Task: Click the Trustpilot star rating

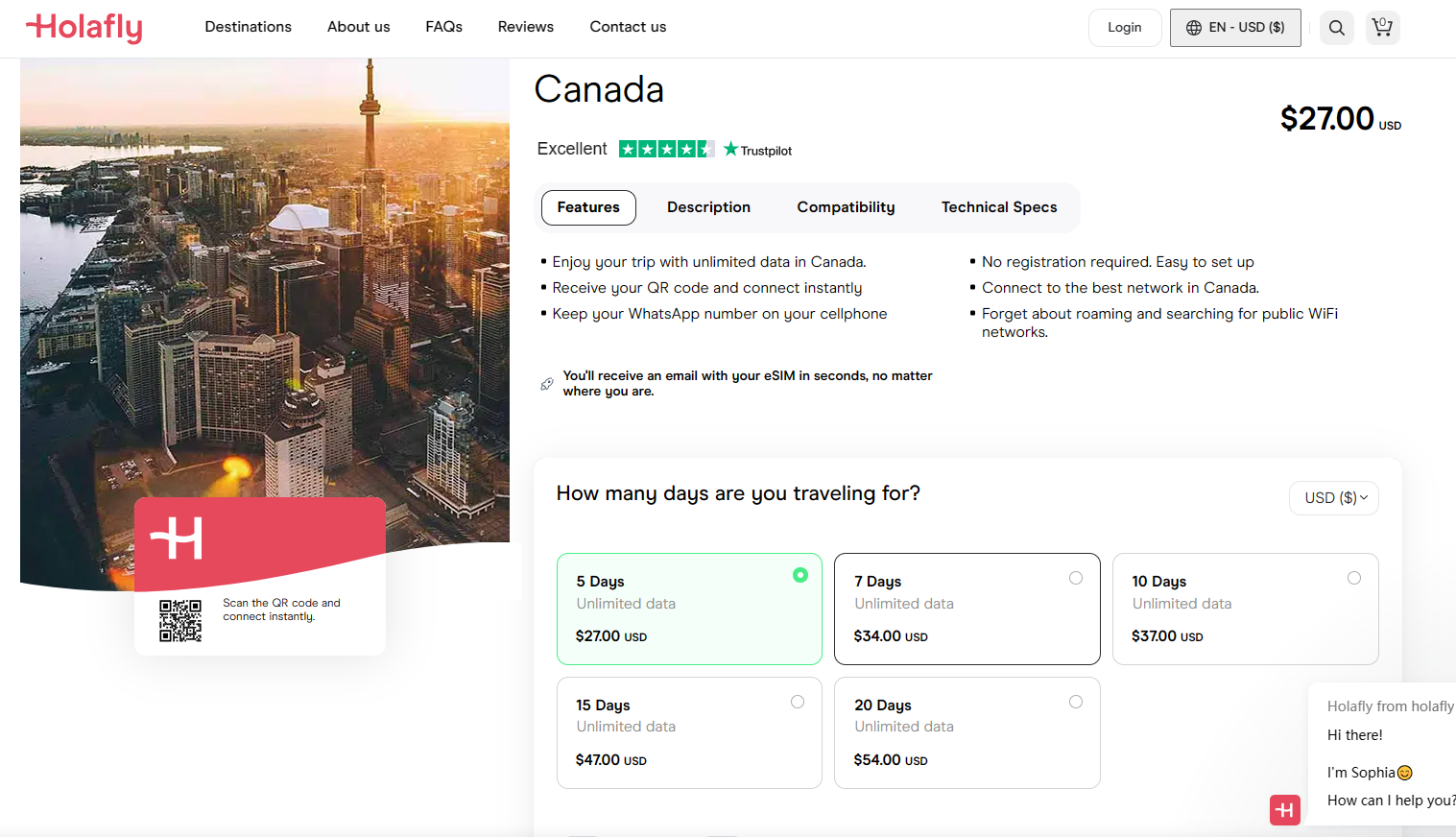Action: coord(666,149)
